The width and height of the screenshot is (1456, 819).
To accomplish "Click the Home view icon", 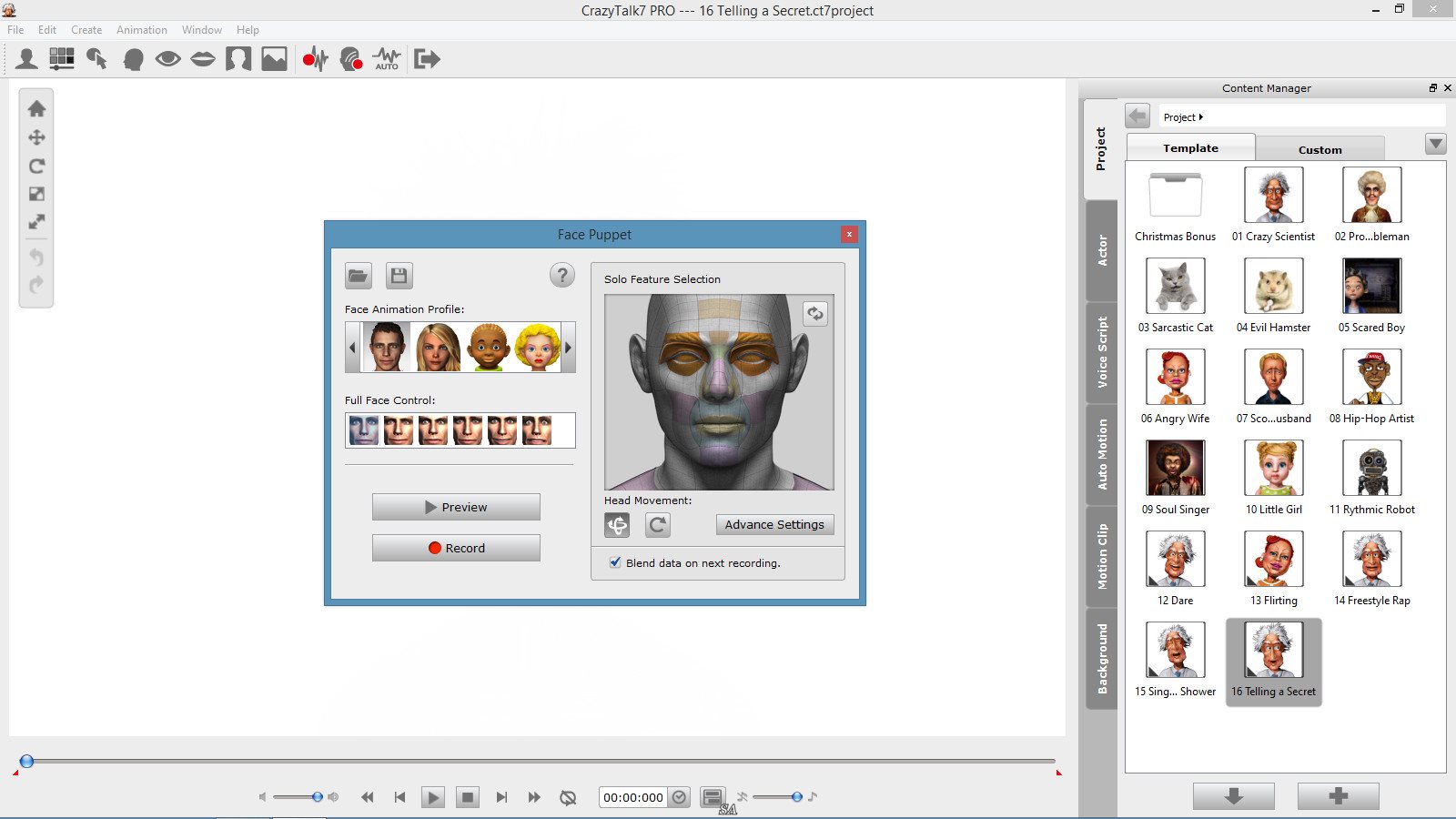I will pos(36,108).
